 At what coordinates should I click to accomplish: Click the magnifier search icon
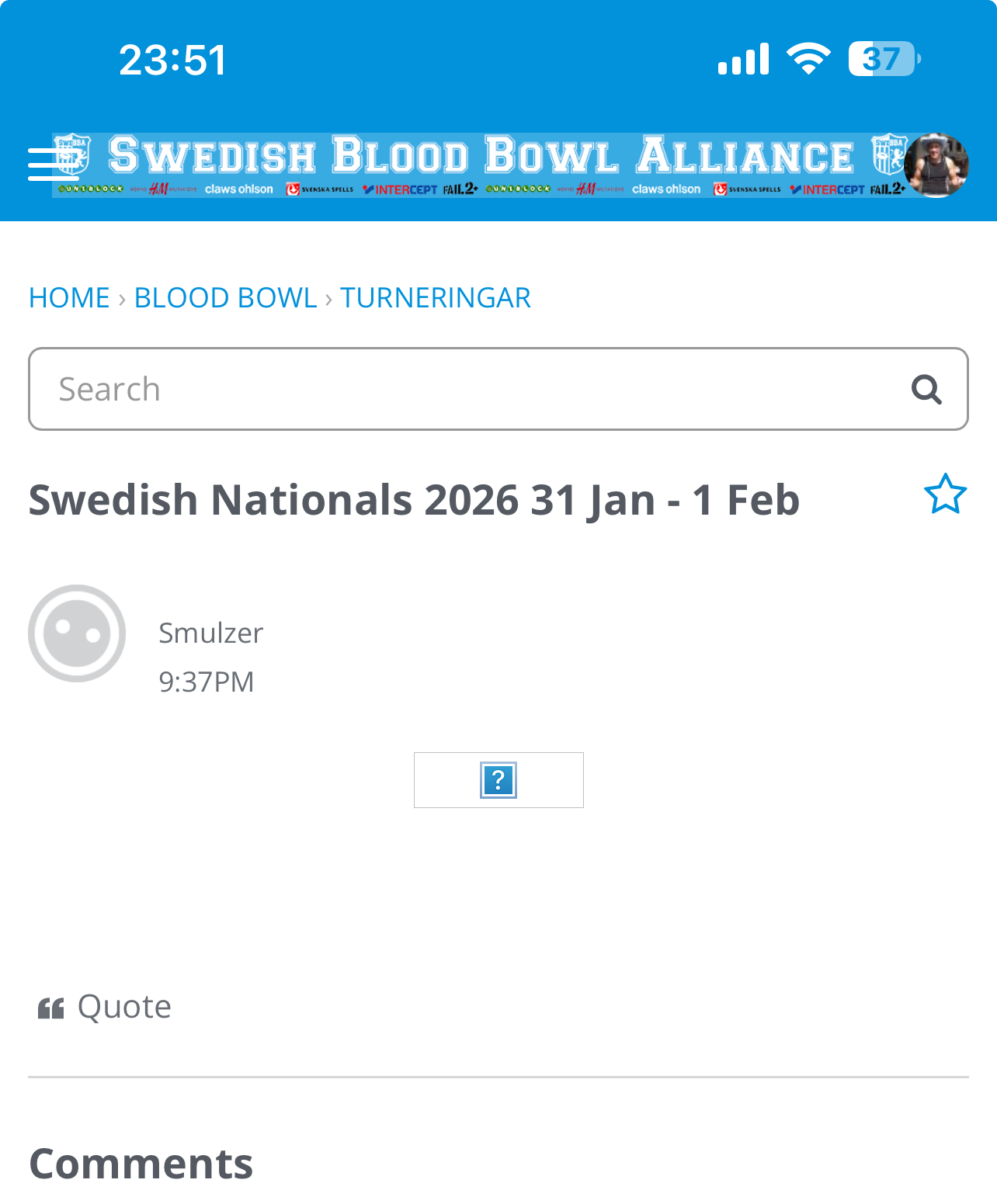pyautogui.click(x=926, y=389)
